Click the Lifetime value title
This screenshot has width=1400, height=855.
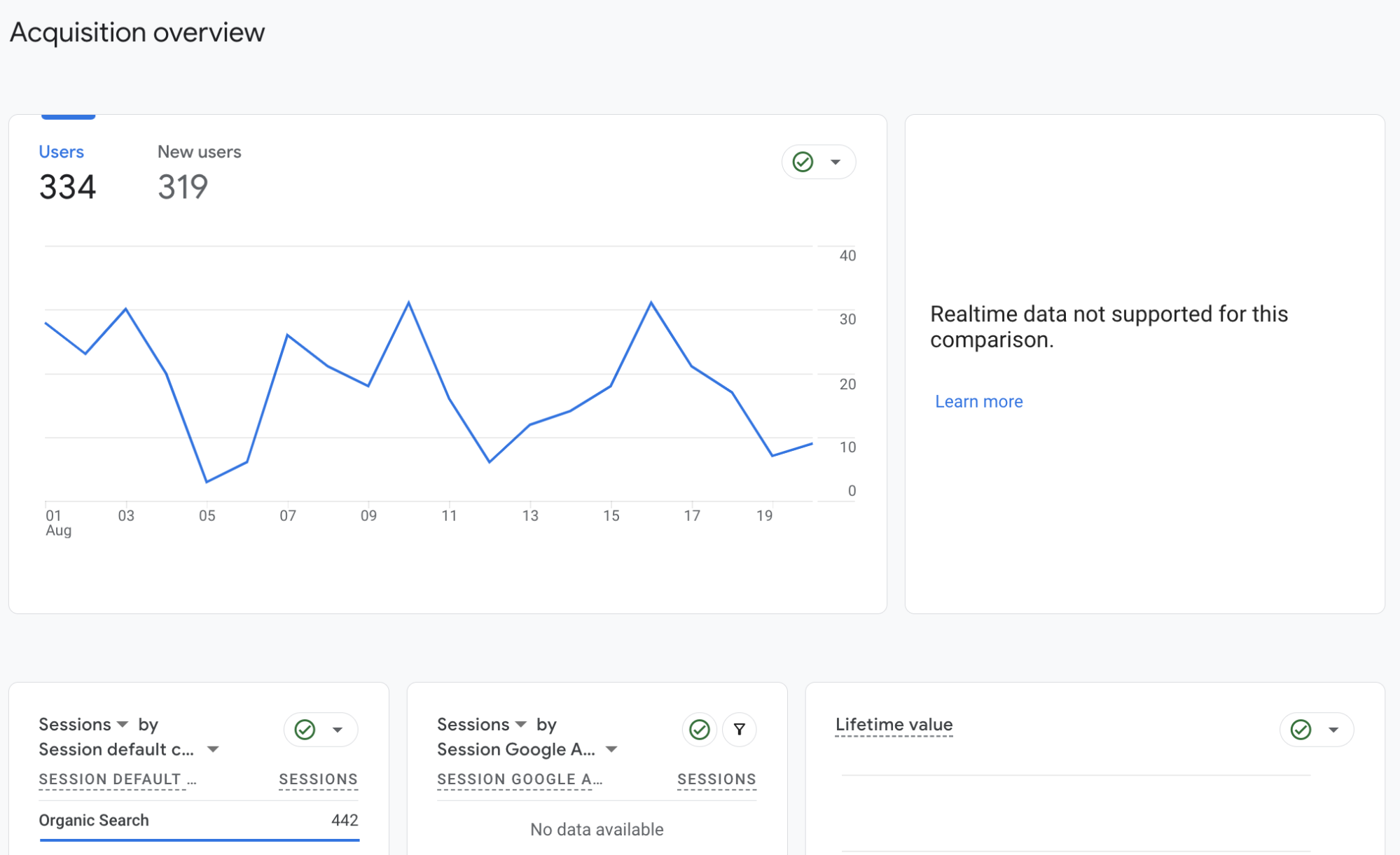coord(894,725)
